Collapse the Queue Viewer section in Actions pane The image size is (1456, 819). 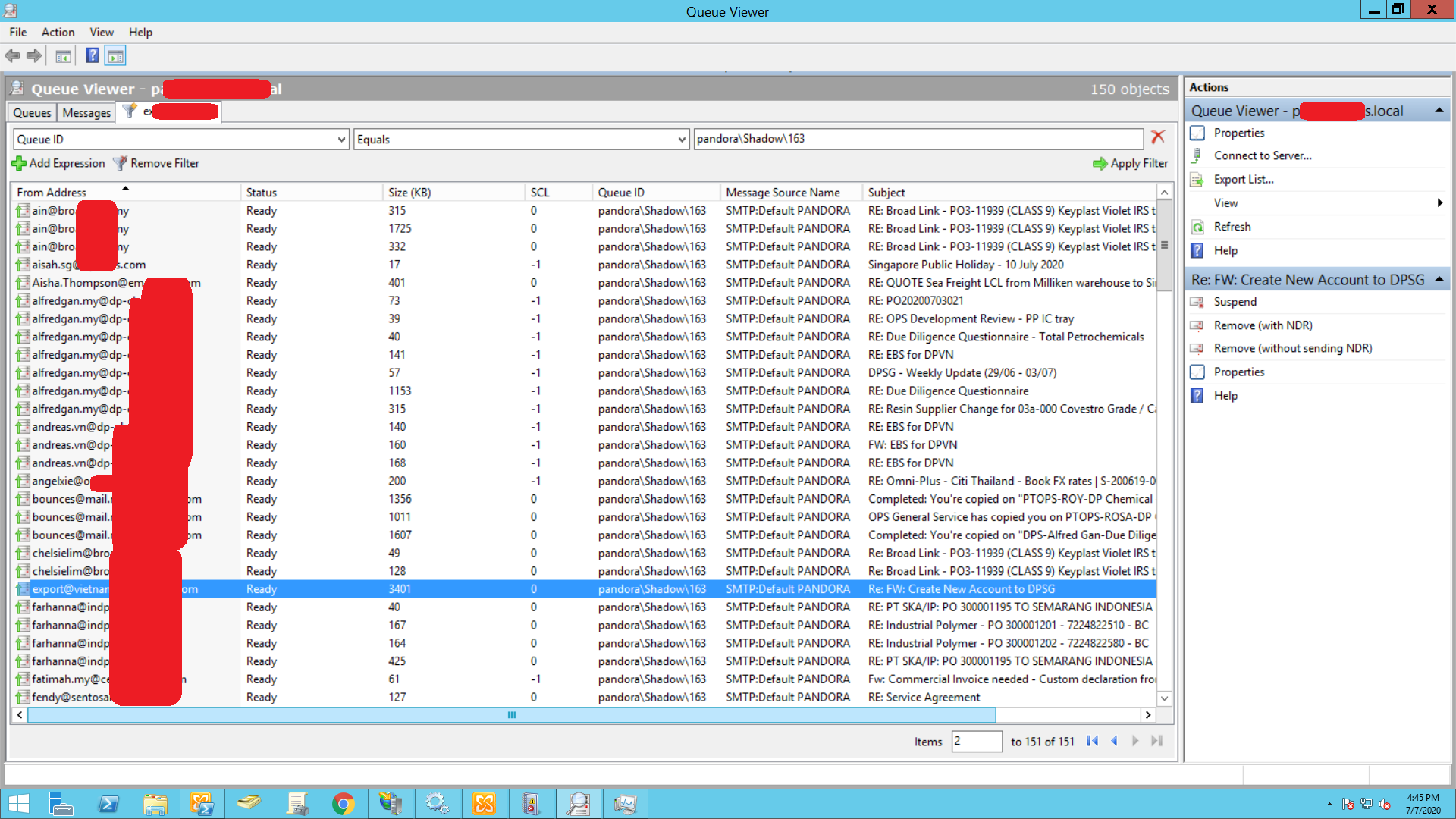[x=1440, y=110]
